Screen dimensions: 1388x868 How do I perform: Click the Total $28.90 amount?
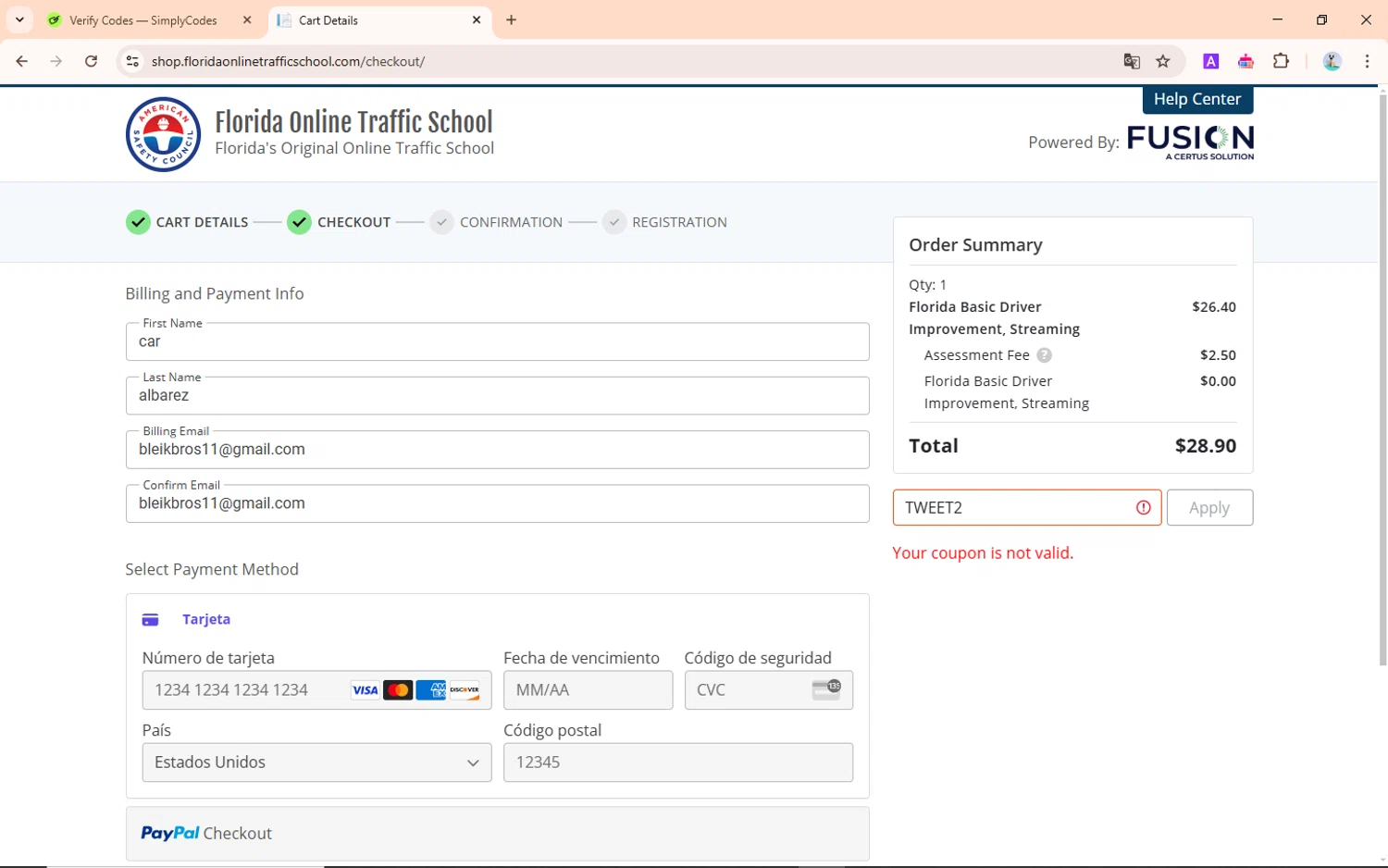coord(1205,446)
